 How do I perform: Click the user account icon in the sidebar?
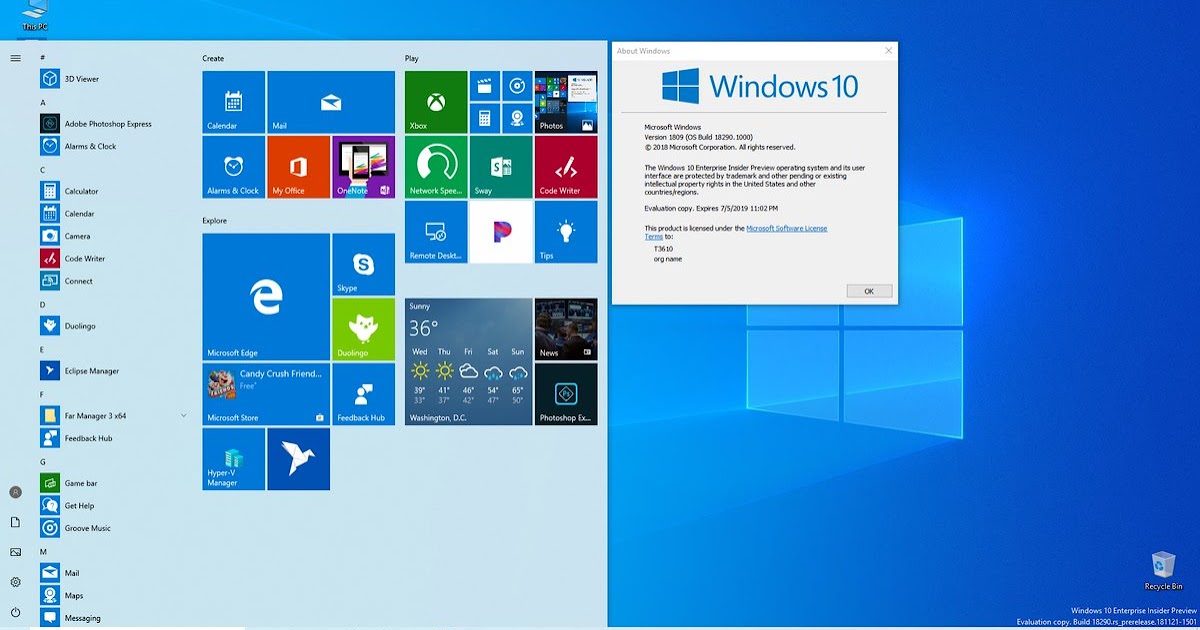[x=16, y=490]
